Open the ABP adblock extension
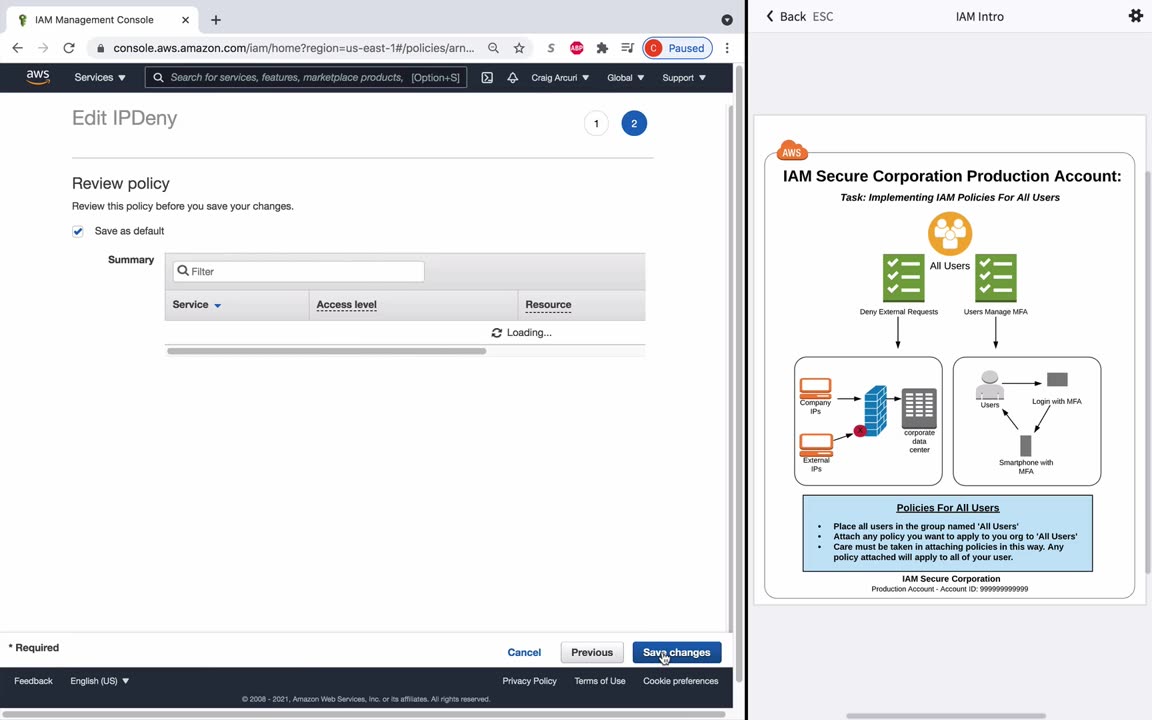This screenshot has height=720, width=1152. [577, 48]
